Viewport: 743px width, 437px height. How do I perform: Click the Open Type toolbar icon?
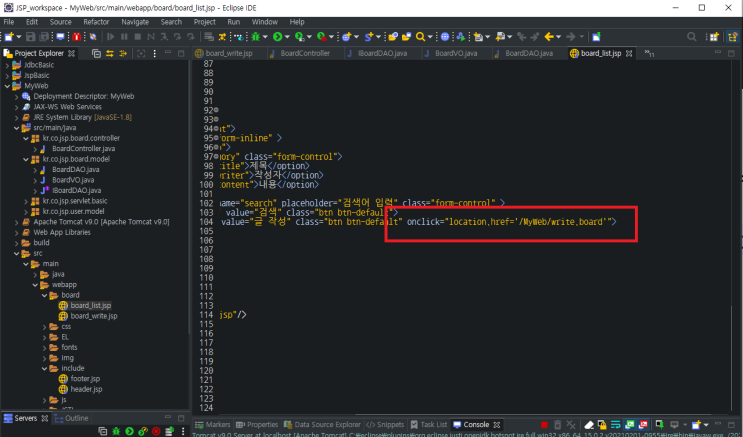393,36
